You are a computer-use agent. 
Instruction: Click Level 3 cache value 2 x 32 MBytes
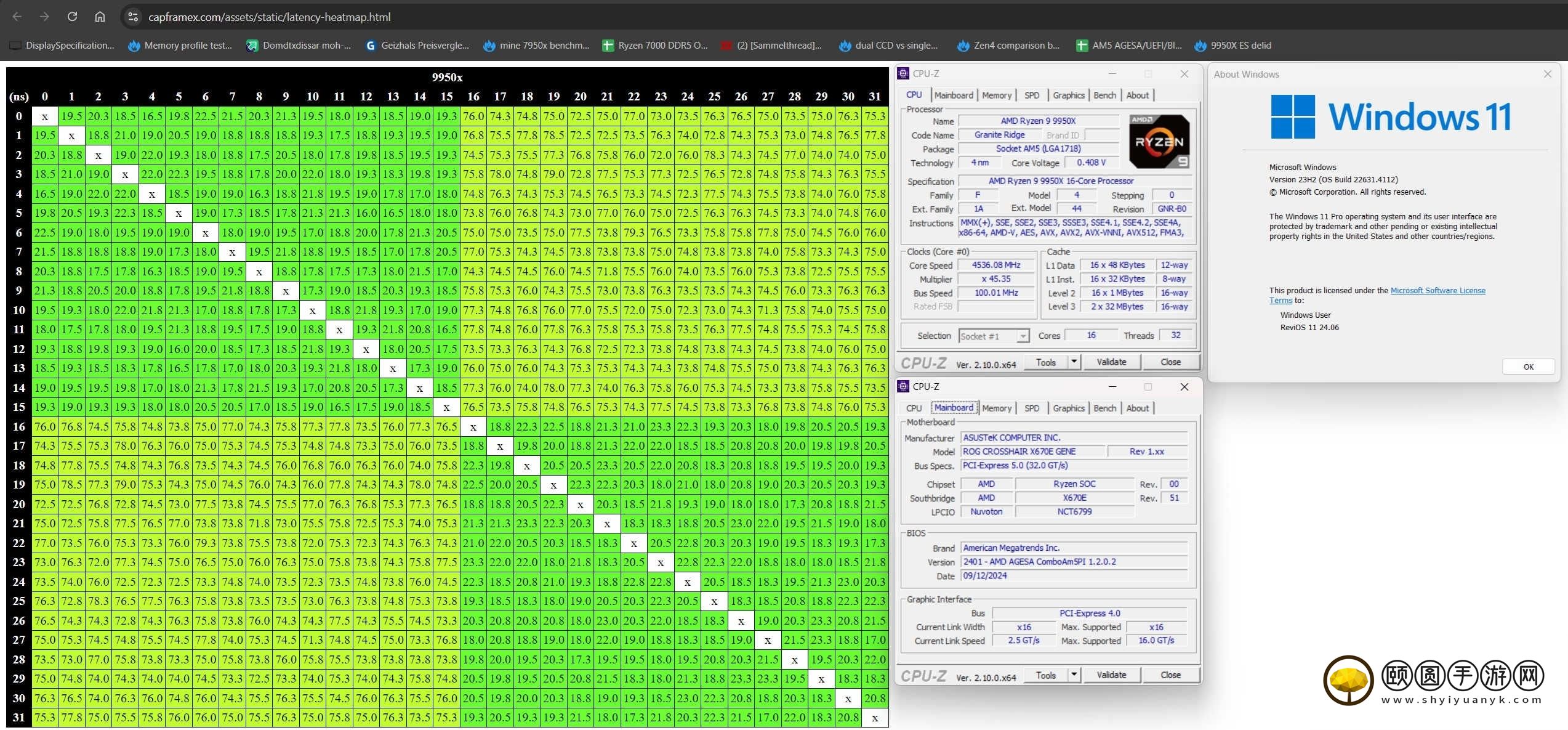coord(1117,306)
